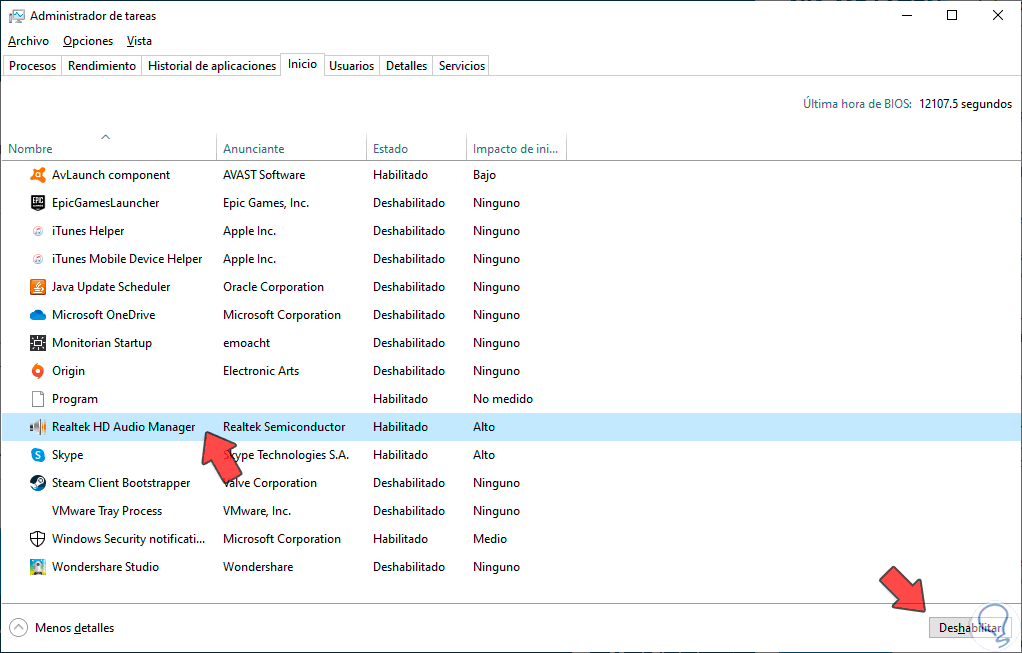Click the Monitorian Startup icon
The height and width of the screenshot is (653, 1022).
(x=38, y=343)
